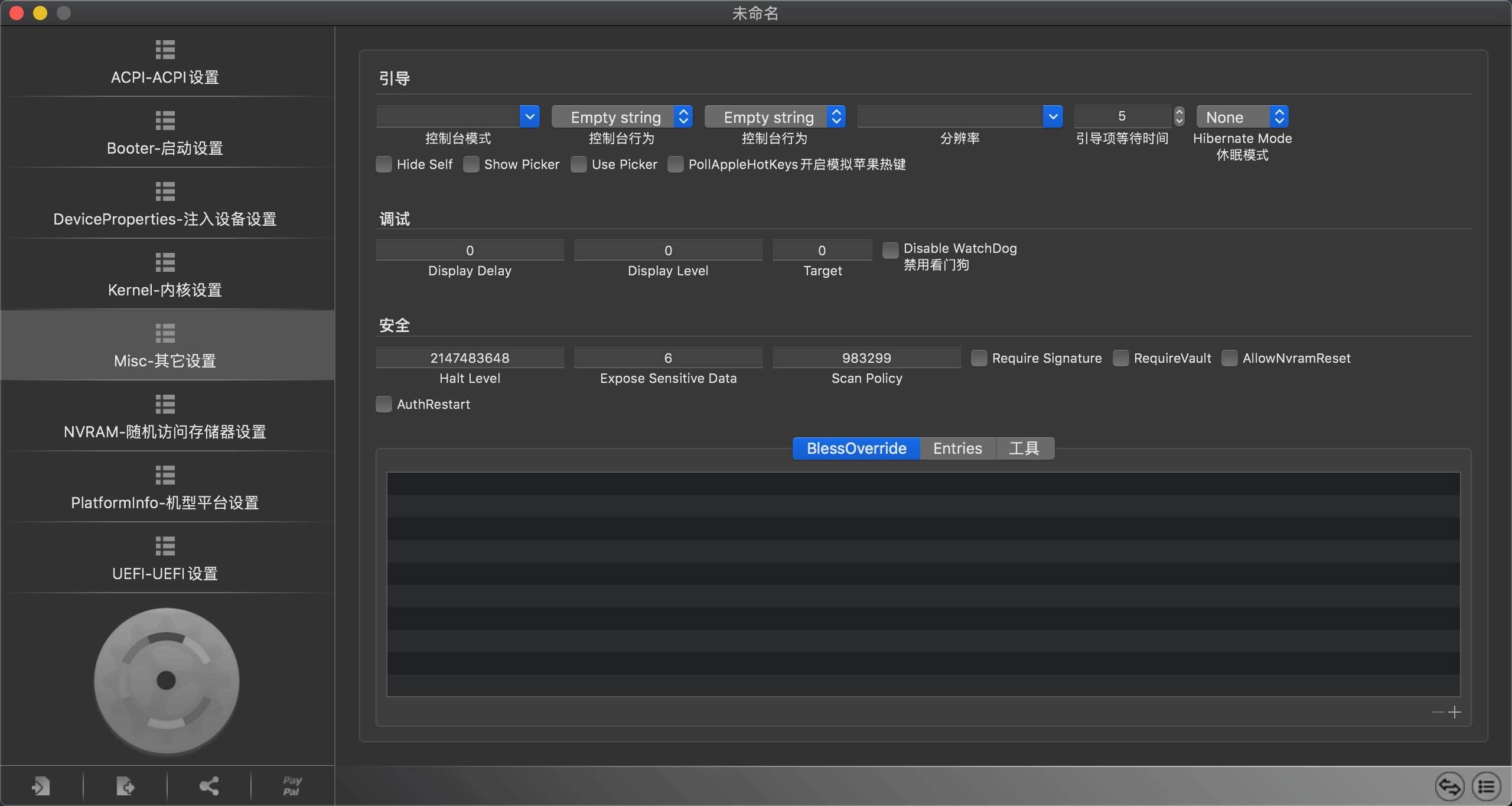Click the 引导项等待时间 timeout stepper arrows
Screen dimensions: 1512x806
1179,116
